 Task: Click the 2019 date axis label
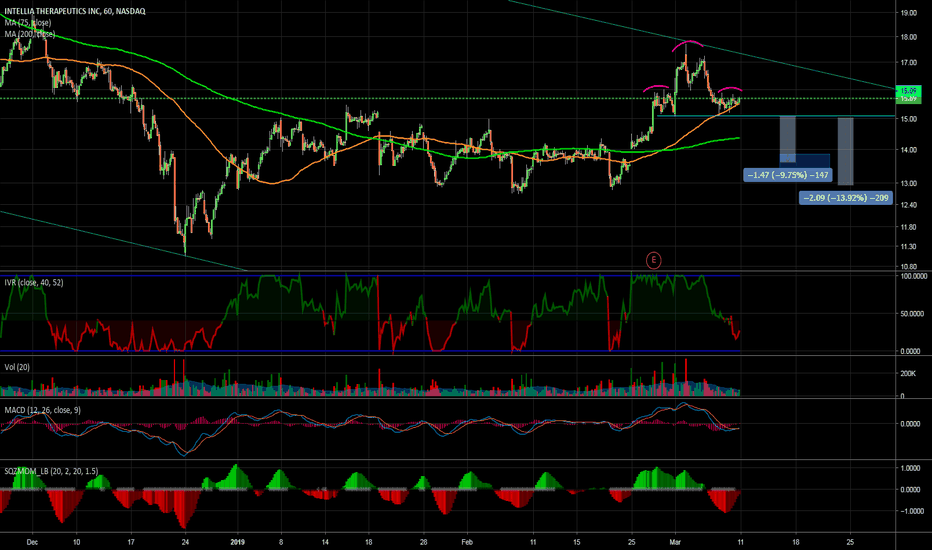(237, 542)
